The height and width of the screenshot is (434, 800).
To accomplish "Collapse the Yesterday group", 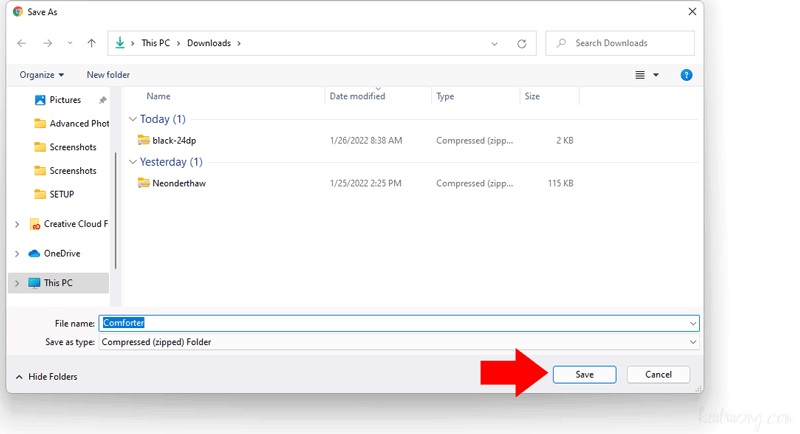I will (133, 162).
